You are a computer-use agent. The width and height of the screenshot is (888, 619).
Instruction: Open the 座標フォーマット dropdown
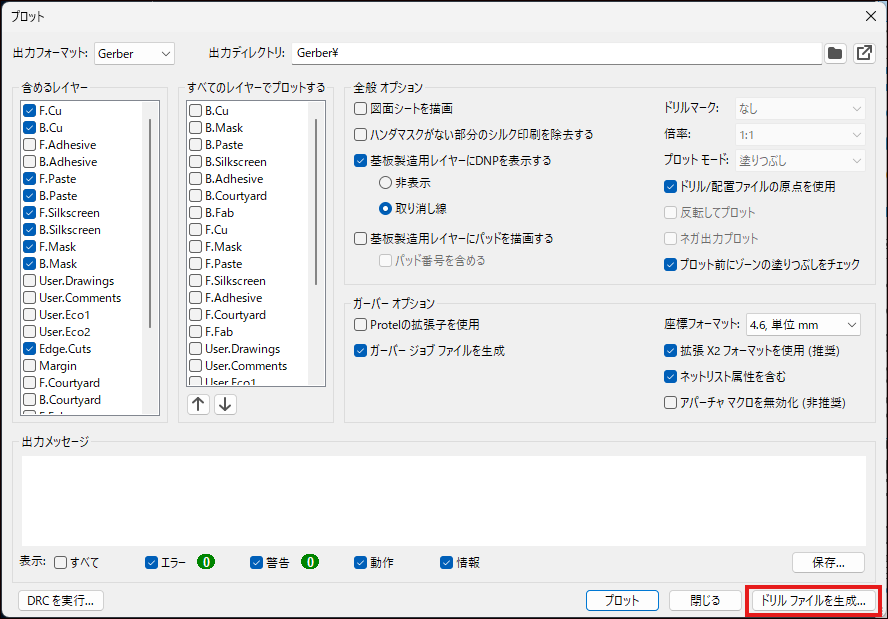click(803, 324)
